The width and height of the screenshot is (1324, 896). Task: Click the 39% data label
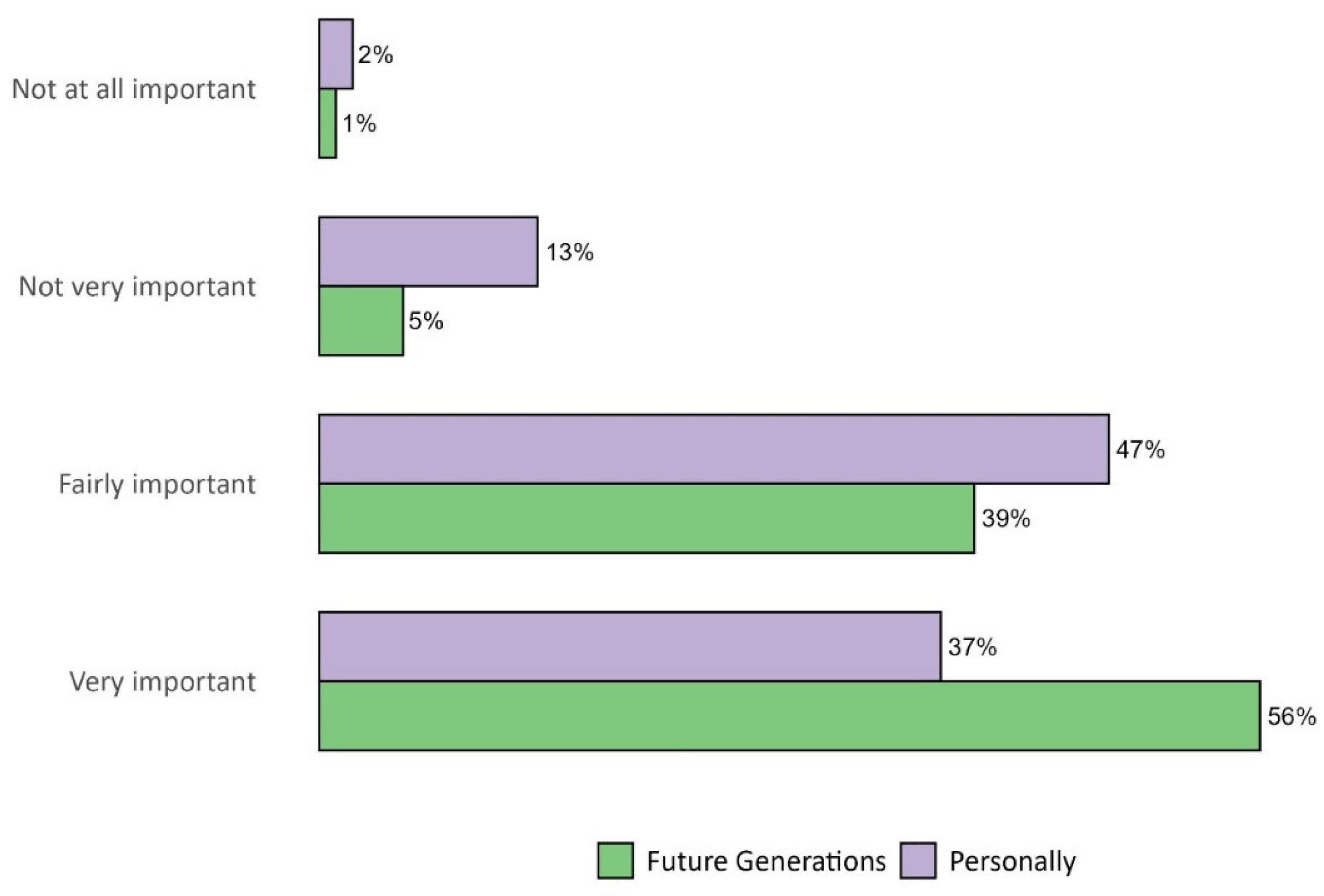point(1006,519)
